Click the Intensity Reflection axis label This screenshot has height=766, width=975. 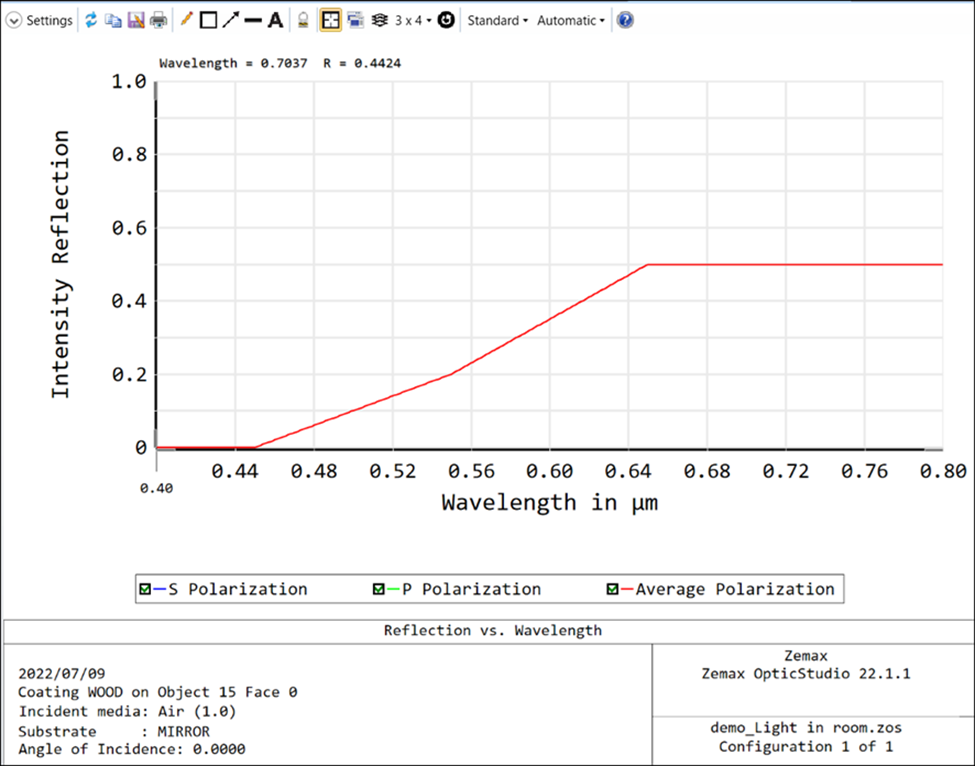click(60, 264)
